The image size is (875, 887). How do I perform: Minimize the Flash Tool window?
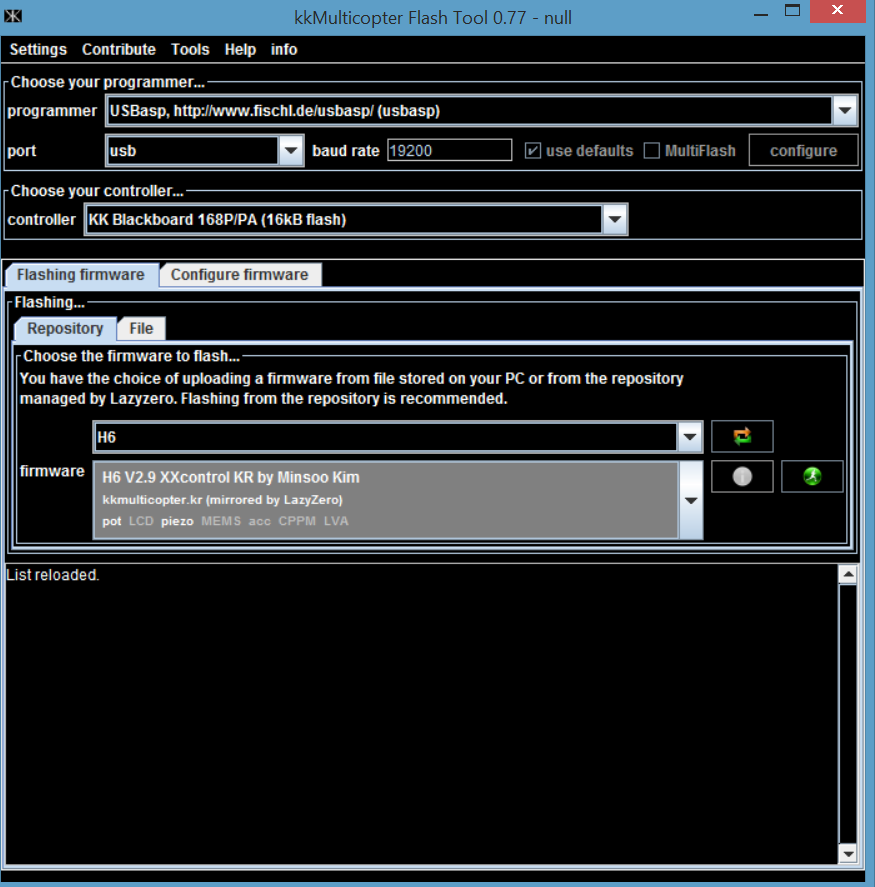[x=761, y=14]
